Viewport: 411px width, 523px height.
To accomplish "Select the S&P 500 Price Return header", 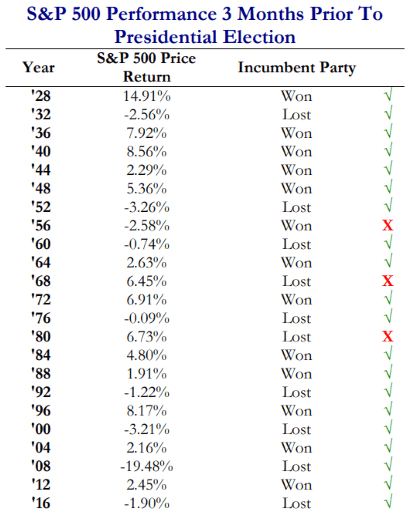I will point(146,67).
